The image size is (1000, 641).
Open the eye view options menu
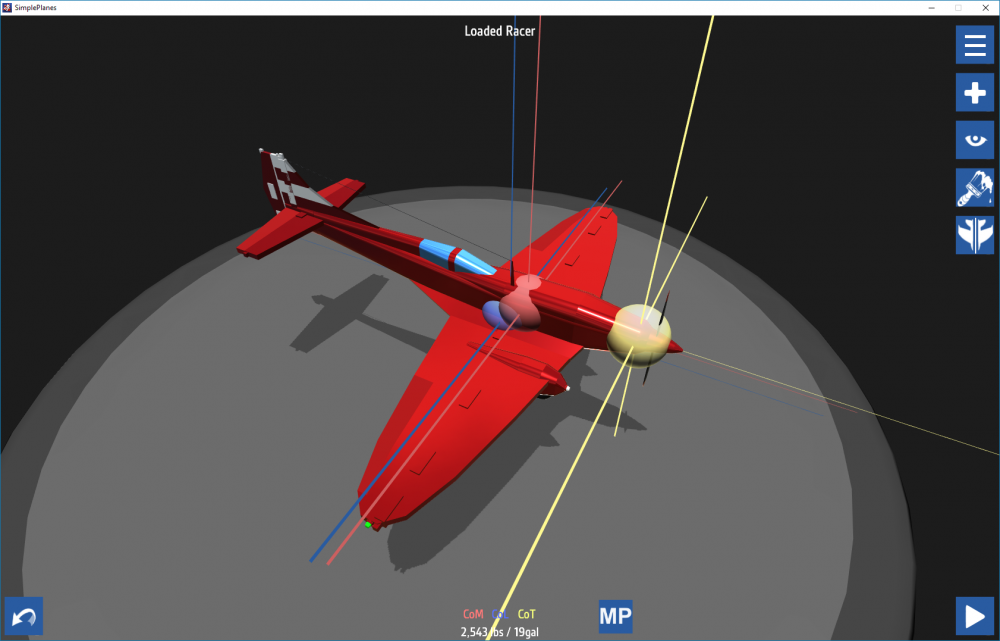pos(974,140)
